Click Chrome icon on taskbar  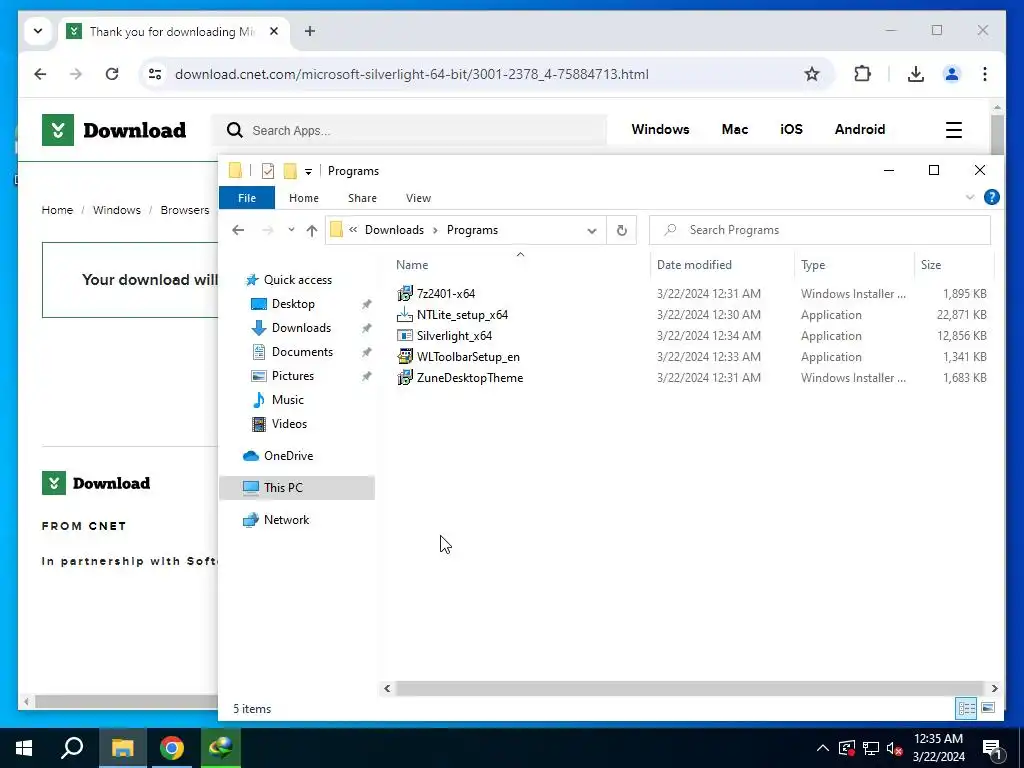pyautogui.click(x=172, y=748)
